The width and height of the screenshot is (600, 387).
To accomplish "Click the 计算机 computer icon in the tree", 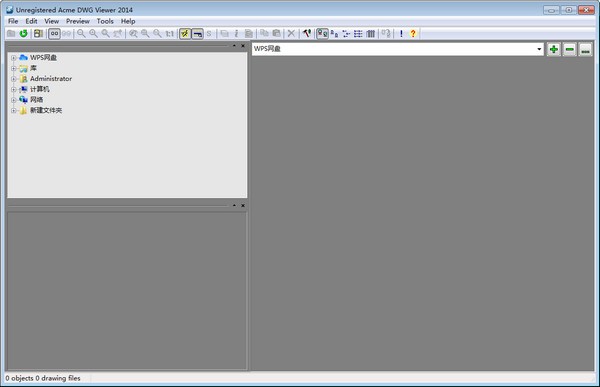I will (x=23, y=89).
